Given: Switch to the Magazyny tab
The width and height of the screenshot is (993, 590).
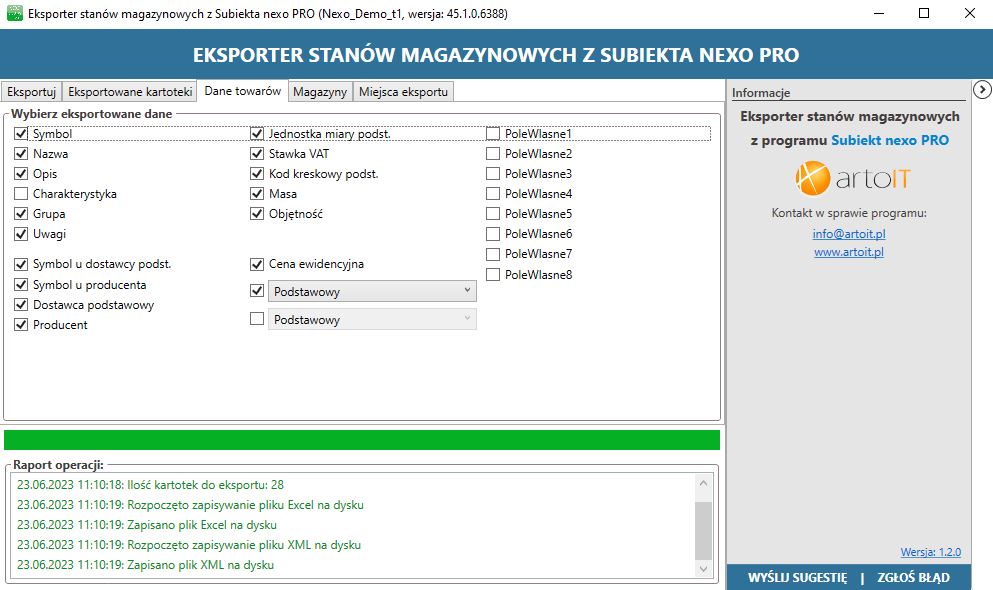Looking at the screenshot, I should (x=319, y=91).
